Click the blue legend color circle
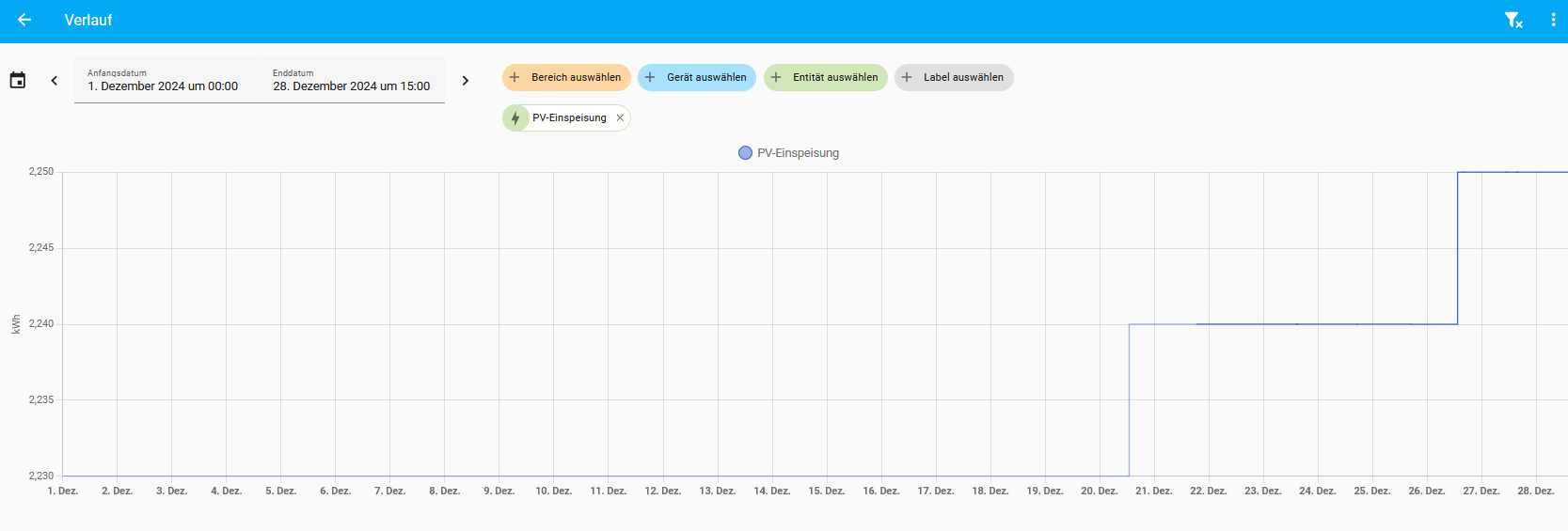1568x531 pixels. [x=745, y=153]
